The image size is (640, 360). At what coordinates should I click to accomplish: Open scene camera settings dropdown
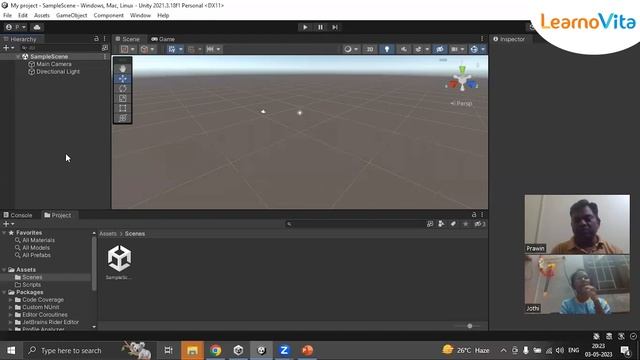[458, 49]
